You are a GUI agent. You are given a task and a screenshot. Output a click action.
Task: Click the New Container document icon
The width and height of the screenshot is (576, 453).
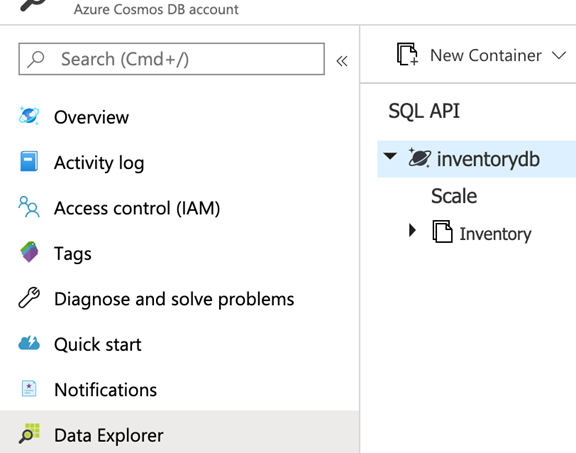407,54
